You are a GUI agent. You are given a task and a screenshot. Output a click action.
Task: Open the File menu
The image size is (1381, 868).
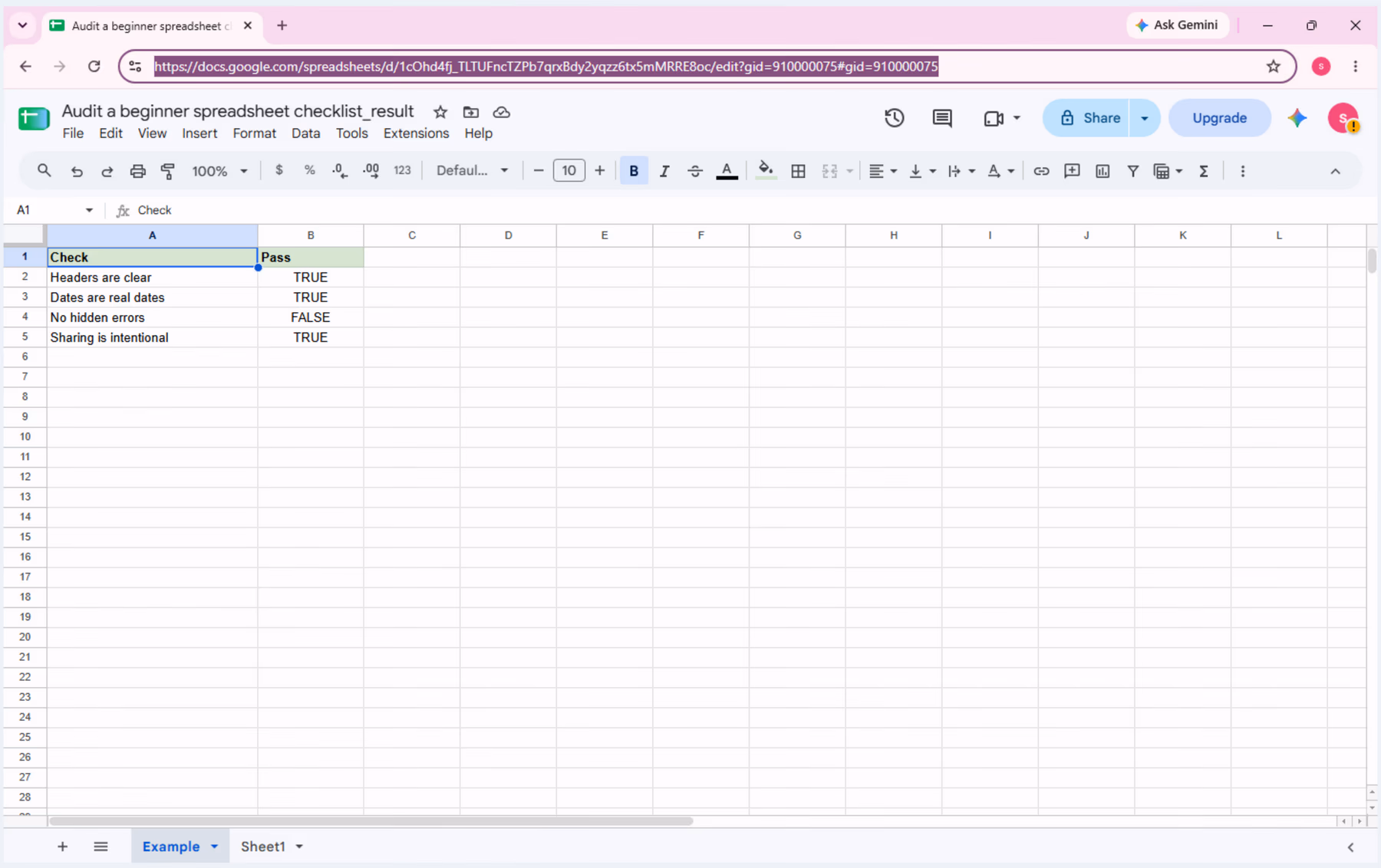pyautogui.click(x=73, y=133)
